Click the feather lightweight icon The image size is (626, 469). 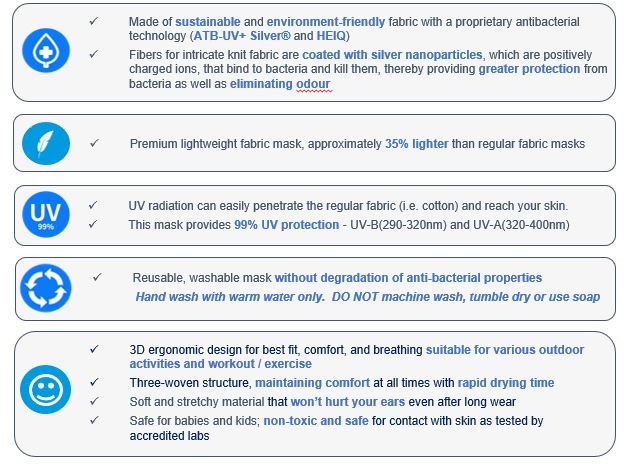46,144
